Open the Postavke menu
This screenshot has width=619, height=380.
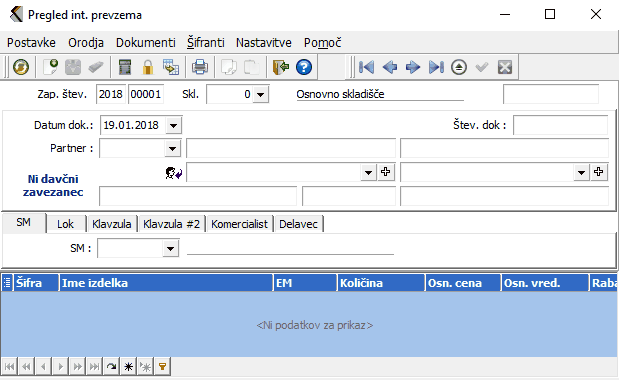pos(31,43)
